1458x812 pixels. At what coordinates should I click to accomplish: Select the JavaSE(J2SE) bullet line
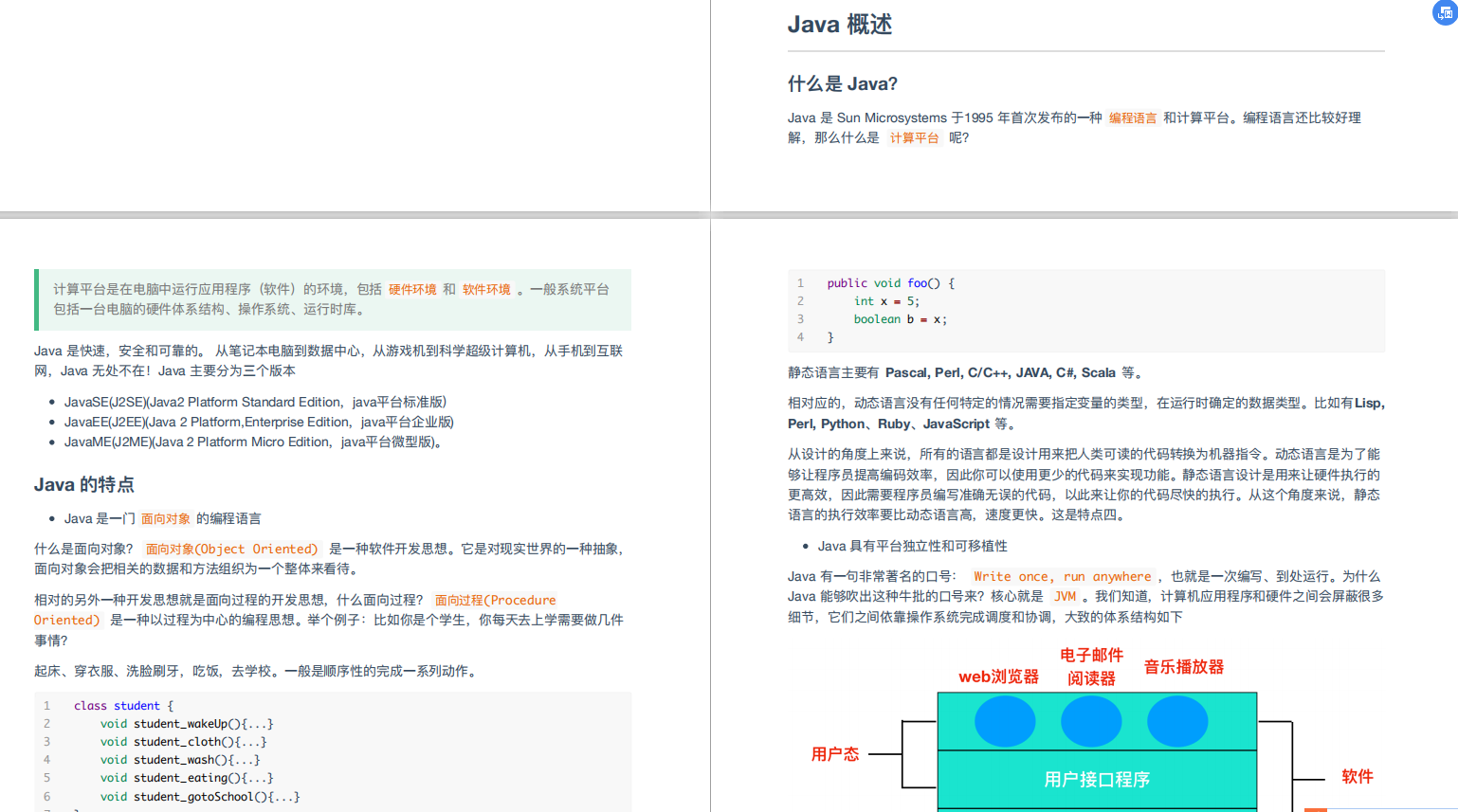click(255, 402)
